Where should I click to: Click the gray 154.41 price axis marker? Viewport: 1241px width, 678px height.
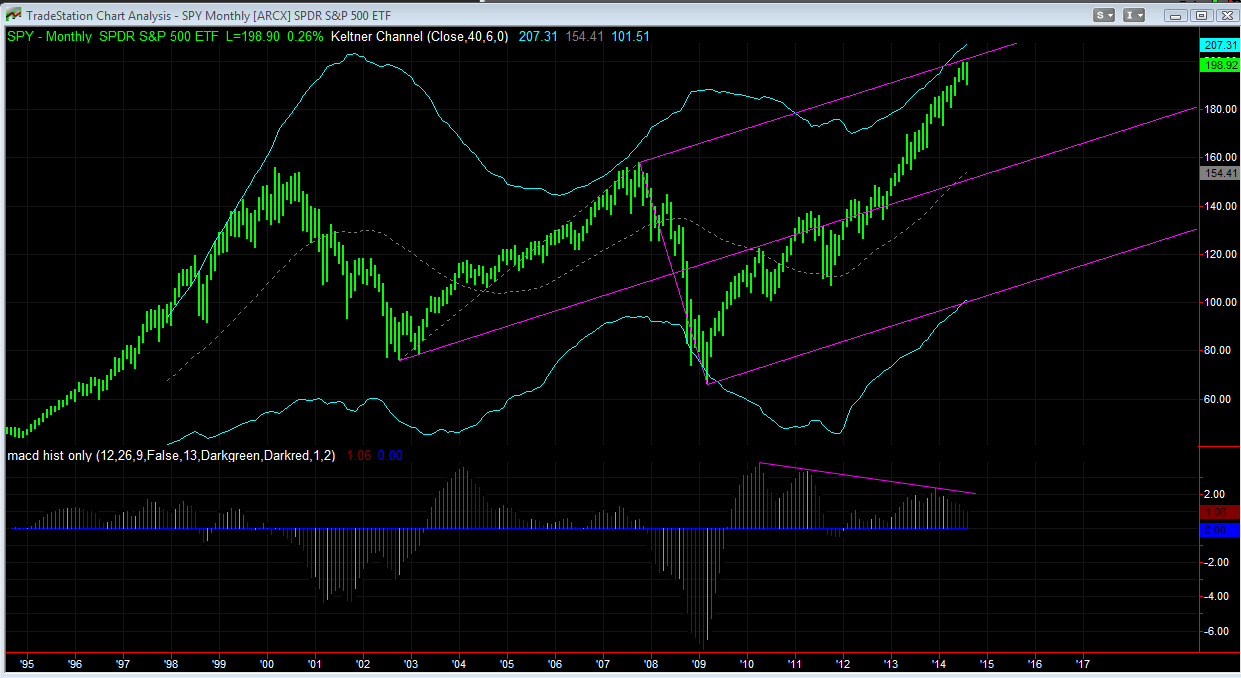(x=1219, y=173)
